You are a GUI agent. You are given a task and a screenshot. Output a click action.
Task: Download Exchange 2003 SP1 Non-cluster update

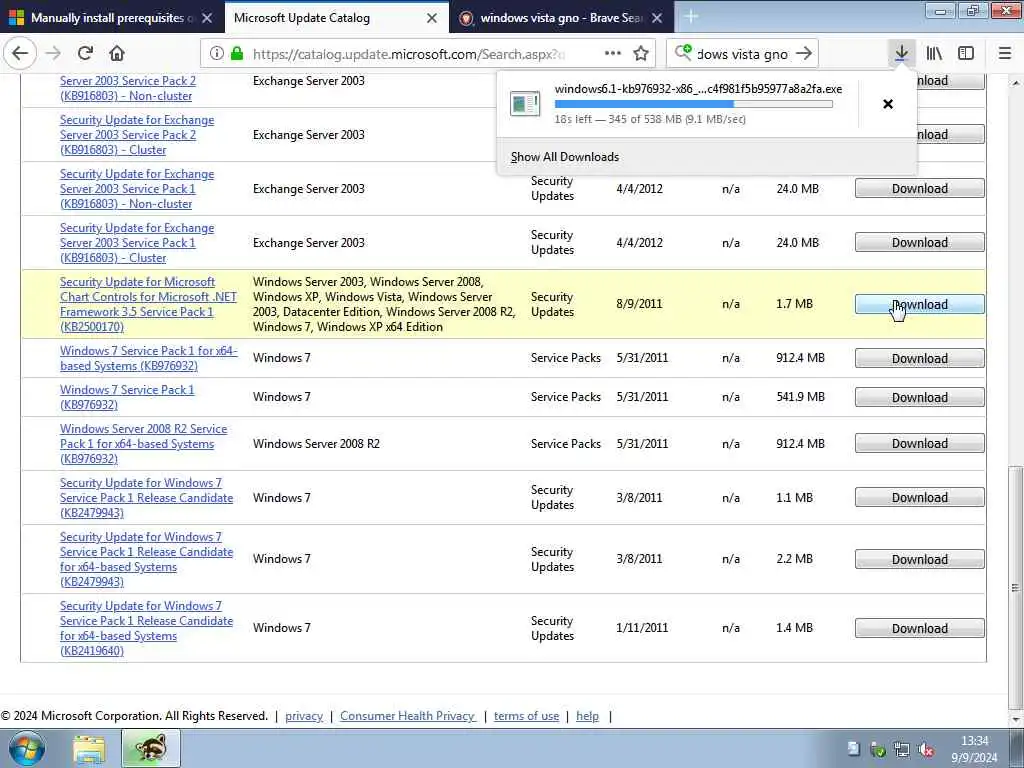920,189
